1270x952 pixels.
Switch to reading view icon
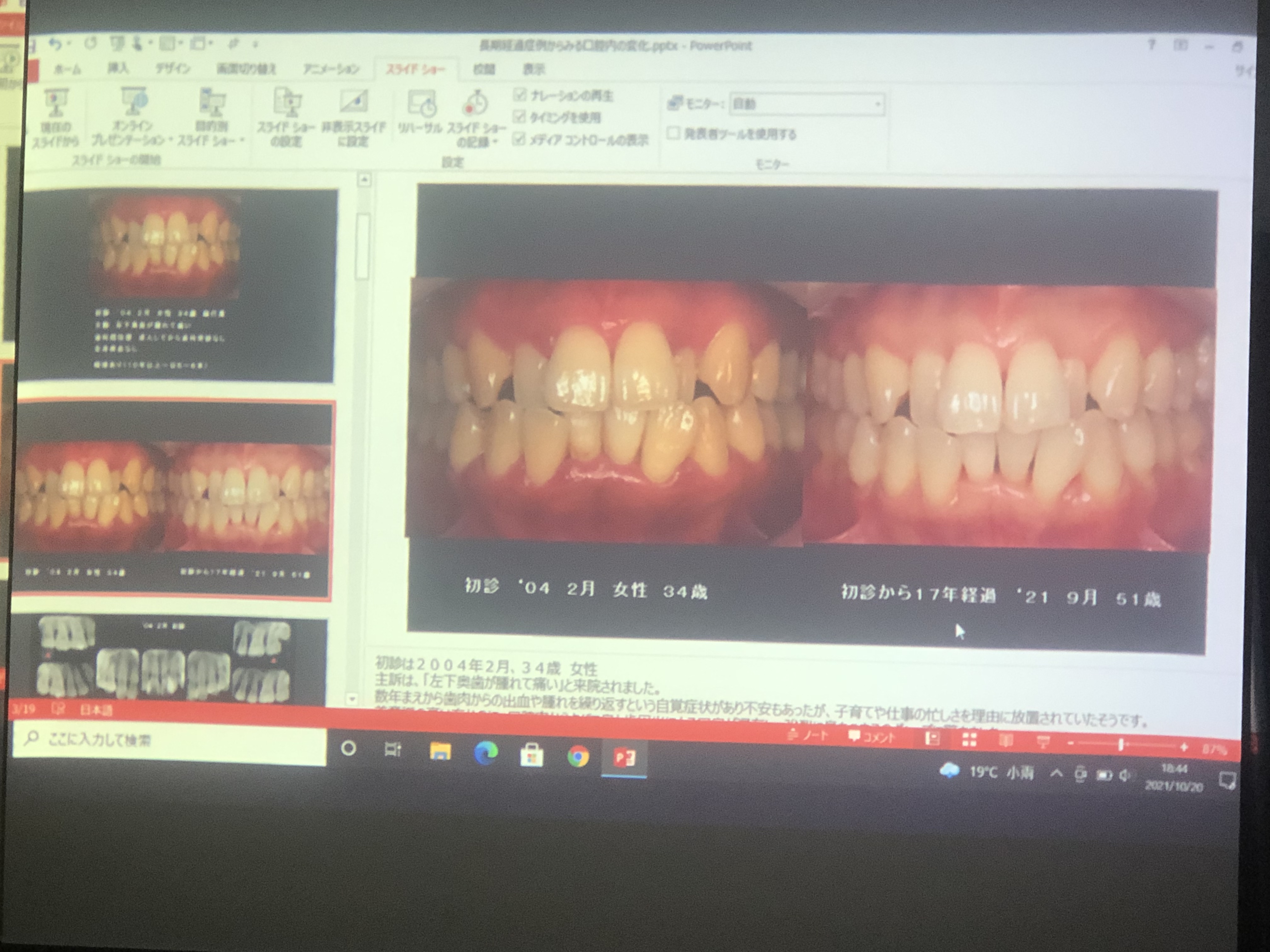(x=1005, y=741)
